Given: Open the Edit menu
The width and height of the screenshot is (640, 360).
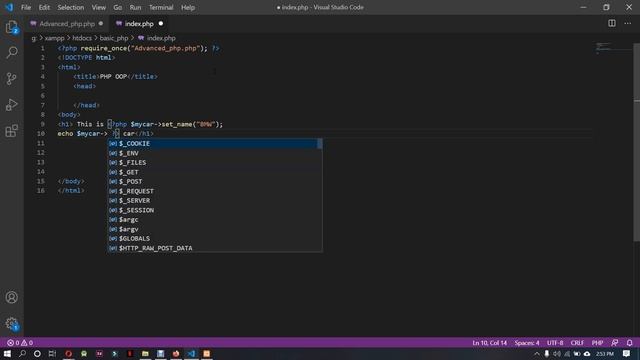Looking at the screenshot, I should [44, 7].
